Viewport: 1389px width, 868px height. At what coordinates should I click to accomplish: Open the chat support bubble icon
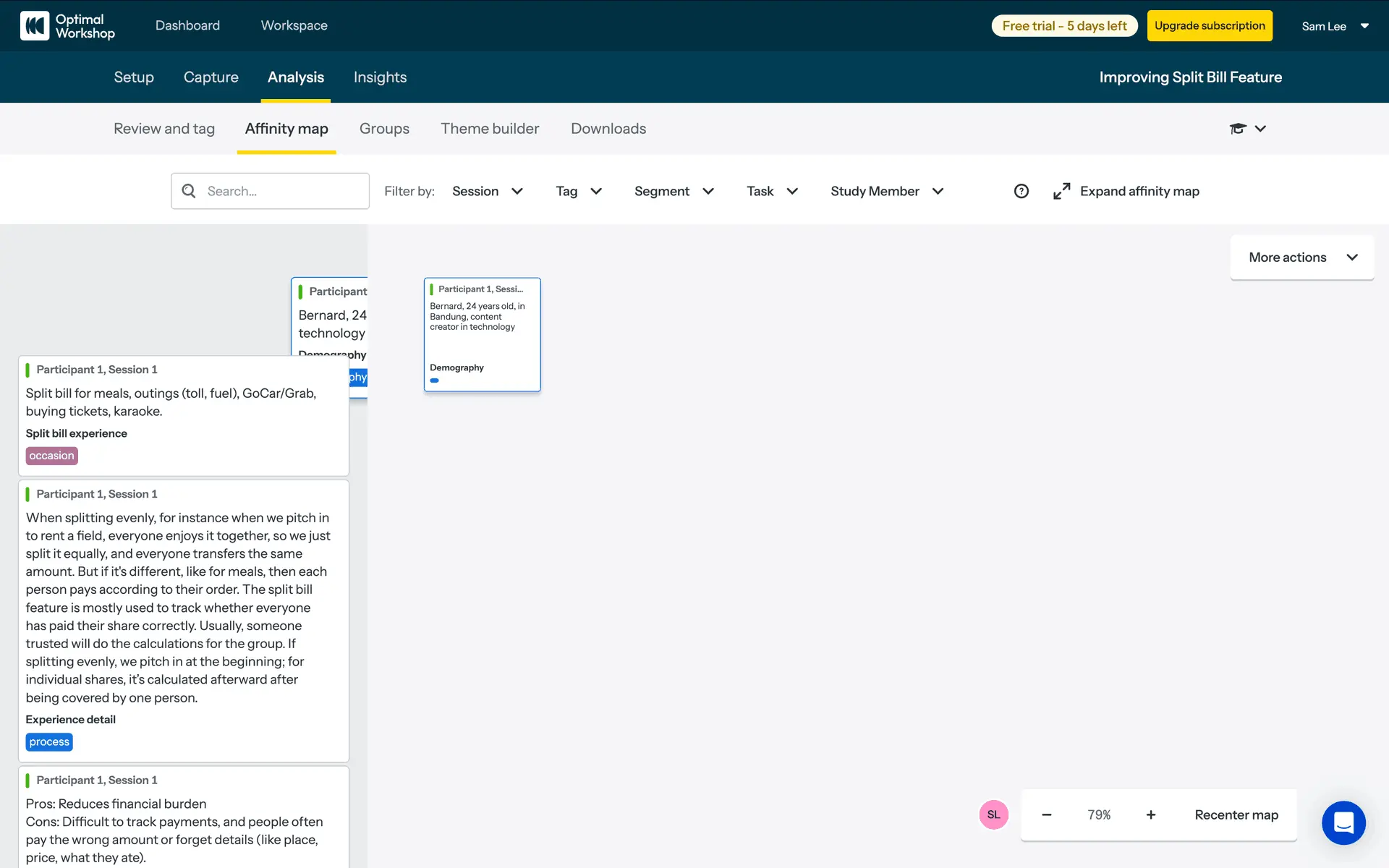point(1343,822)
